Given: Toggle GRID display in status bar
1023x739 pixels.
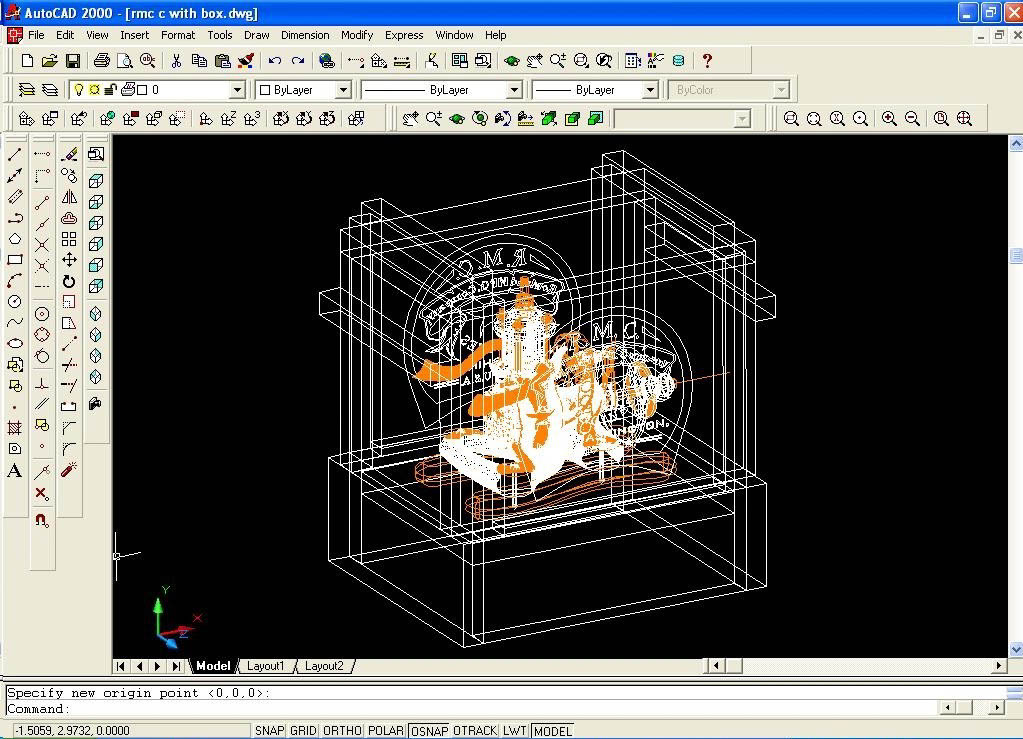Looking at the screenshot, I should tap(303, 731).
